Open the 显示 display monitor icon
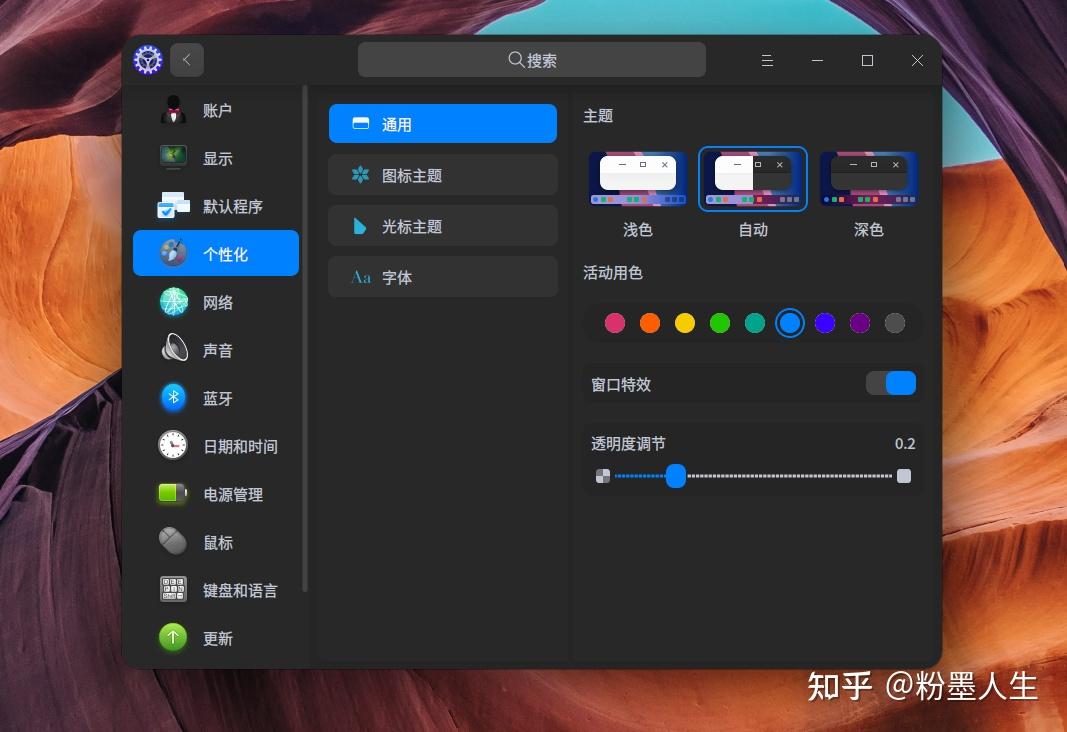Image resolution: width=1067 pixels, height=732 pixels. click(x=174, y=157)
